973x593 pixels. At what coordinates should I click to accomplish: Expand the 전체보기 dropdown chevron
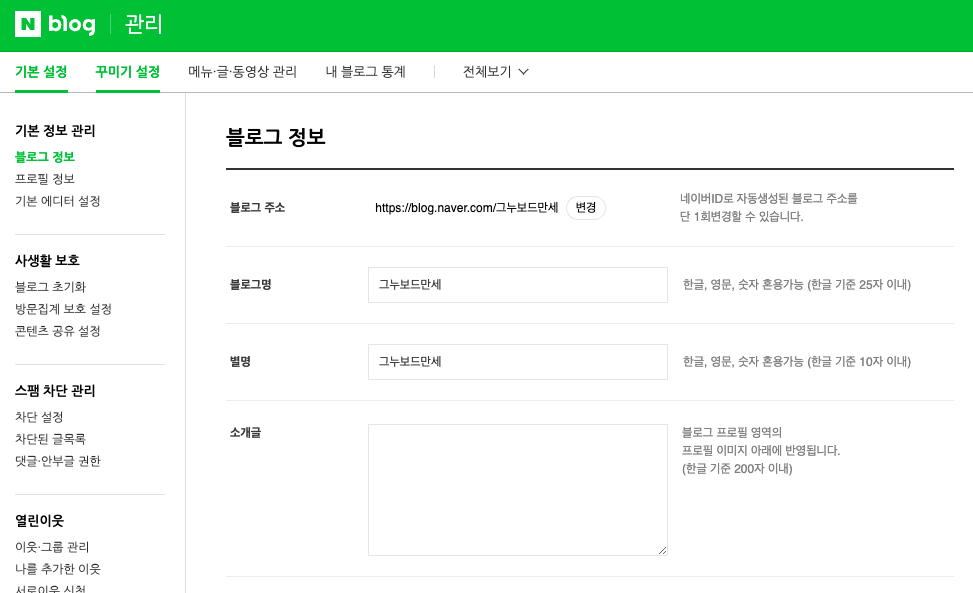[523, 72]
